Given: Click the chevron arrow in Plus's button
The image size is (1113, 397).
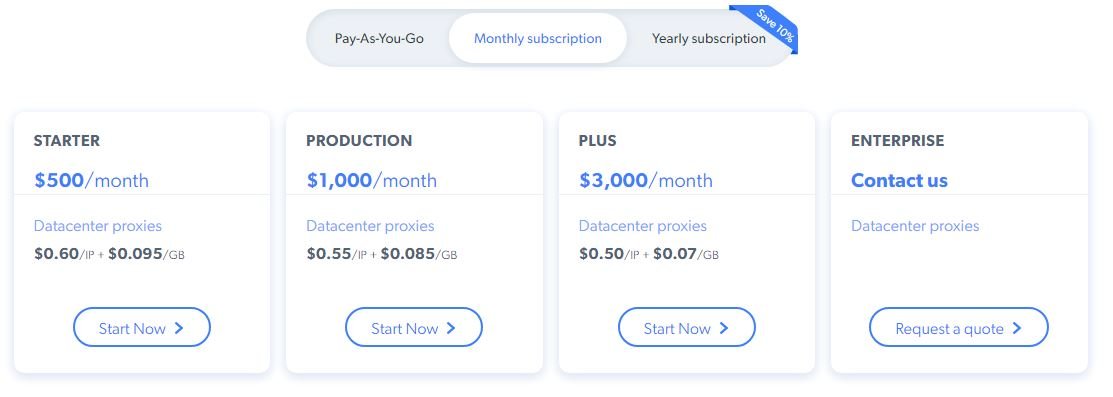Looking at the screenshot, I should (724, 328).
